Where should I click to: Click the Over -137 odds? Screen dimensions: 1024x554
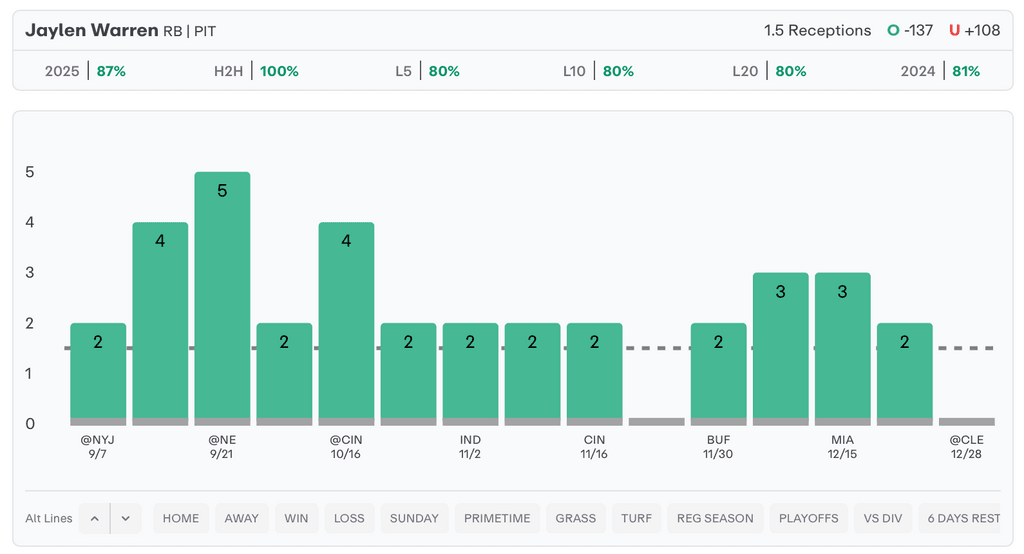910,30
